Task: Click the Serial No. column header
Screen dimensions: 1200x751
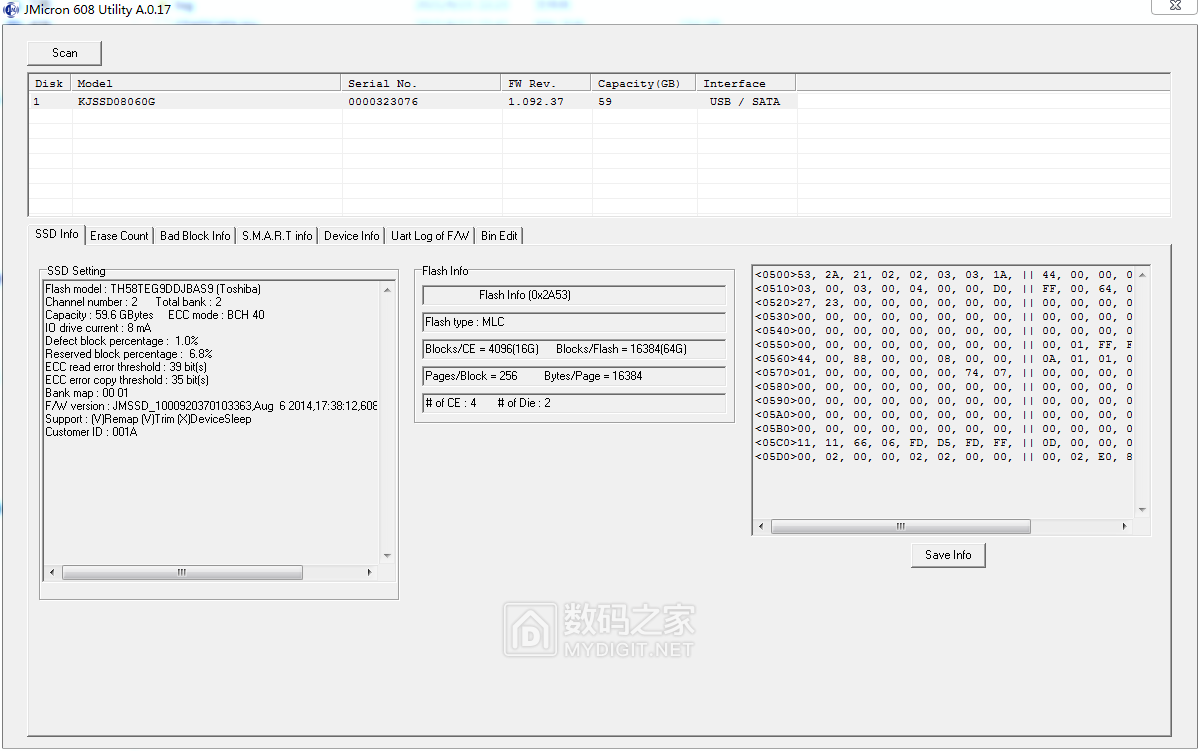Action: 382,84
